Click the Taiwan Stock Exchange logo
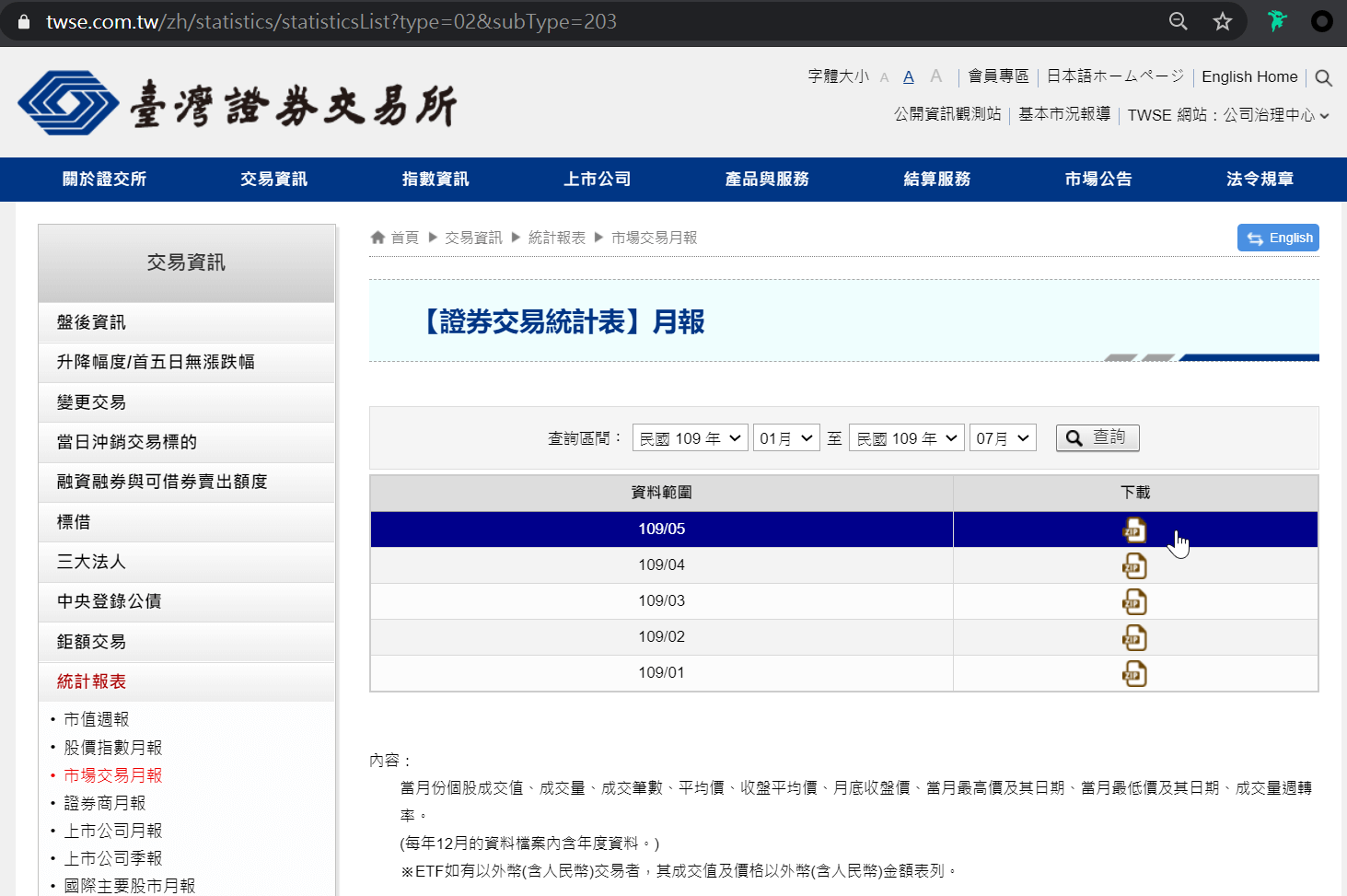1347x896 pixels. [x=238, y=103]
